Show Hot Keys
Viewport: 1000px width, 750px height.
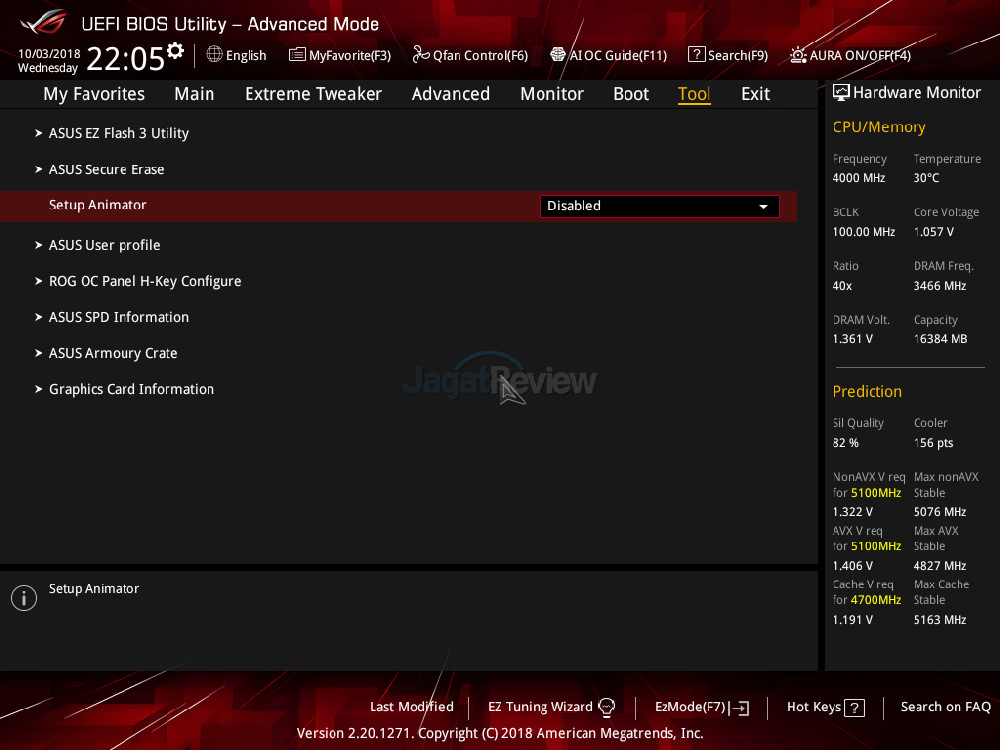pyautogui.click(x=814, y=707)
